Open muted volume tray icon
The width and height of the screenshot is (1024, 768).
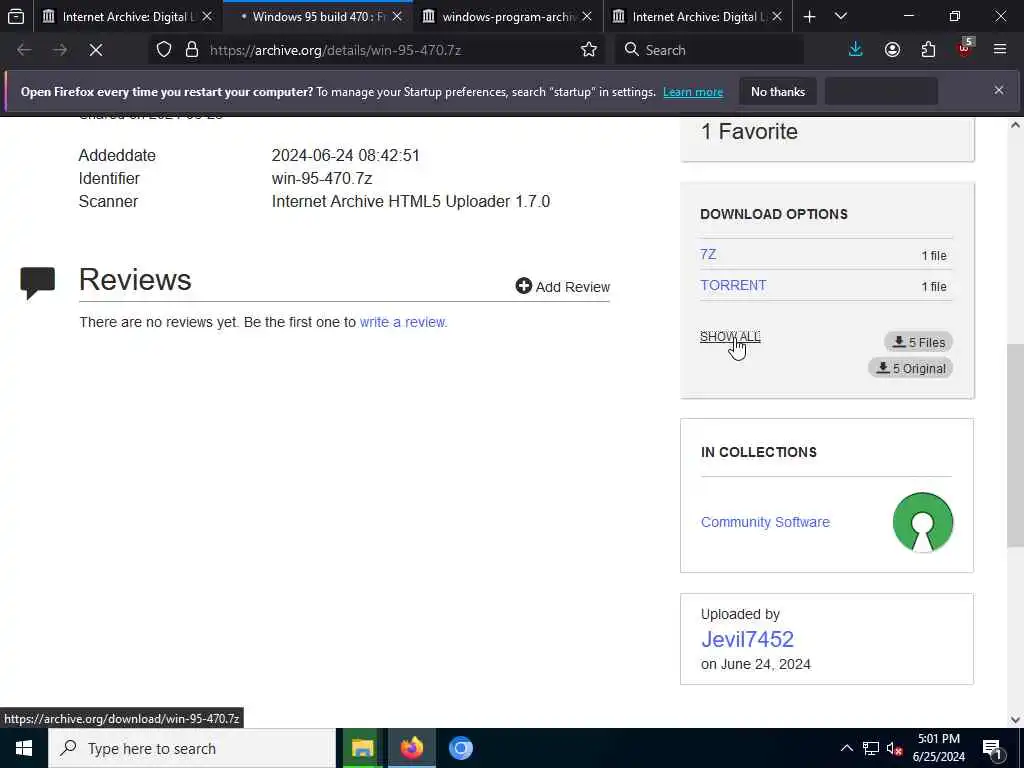point(894,748)
